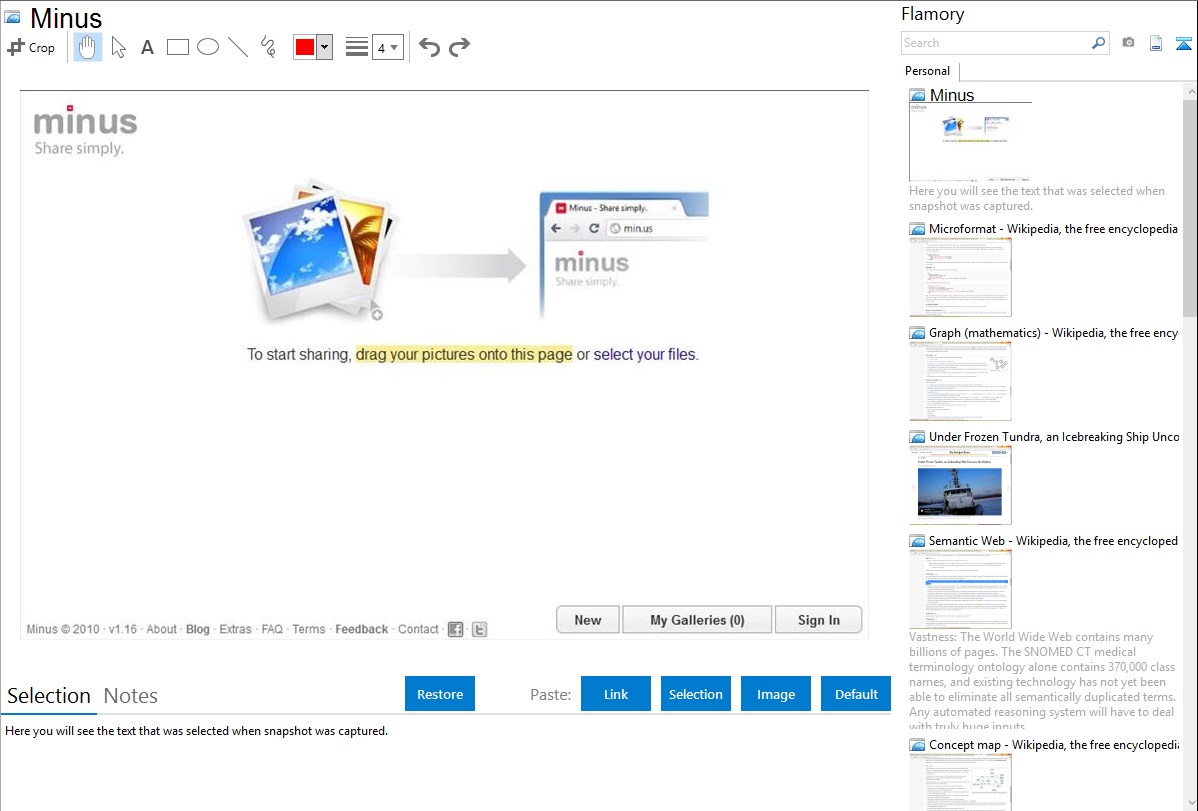Switch to the Personal tab

[928, 71]
